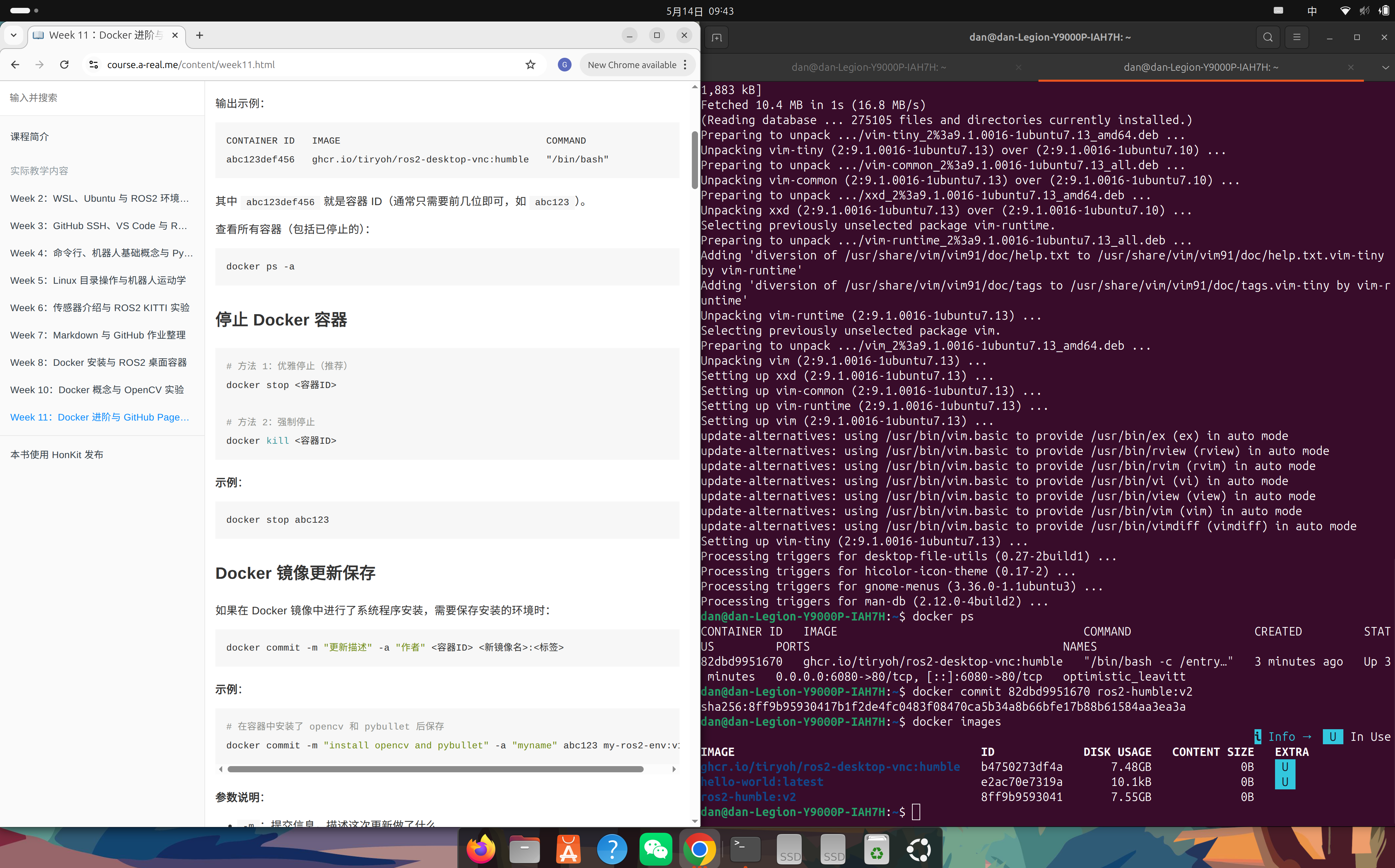The height and width of the screenshot is (868, 1395).
Task: Click the ros2-humble:v2 image name in terminal
Action: tap(748, 797)
